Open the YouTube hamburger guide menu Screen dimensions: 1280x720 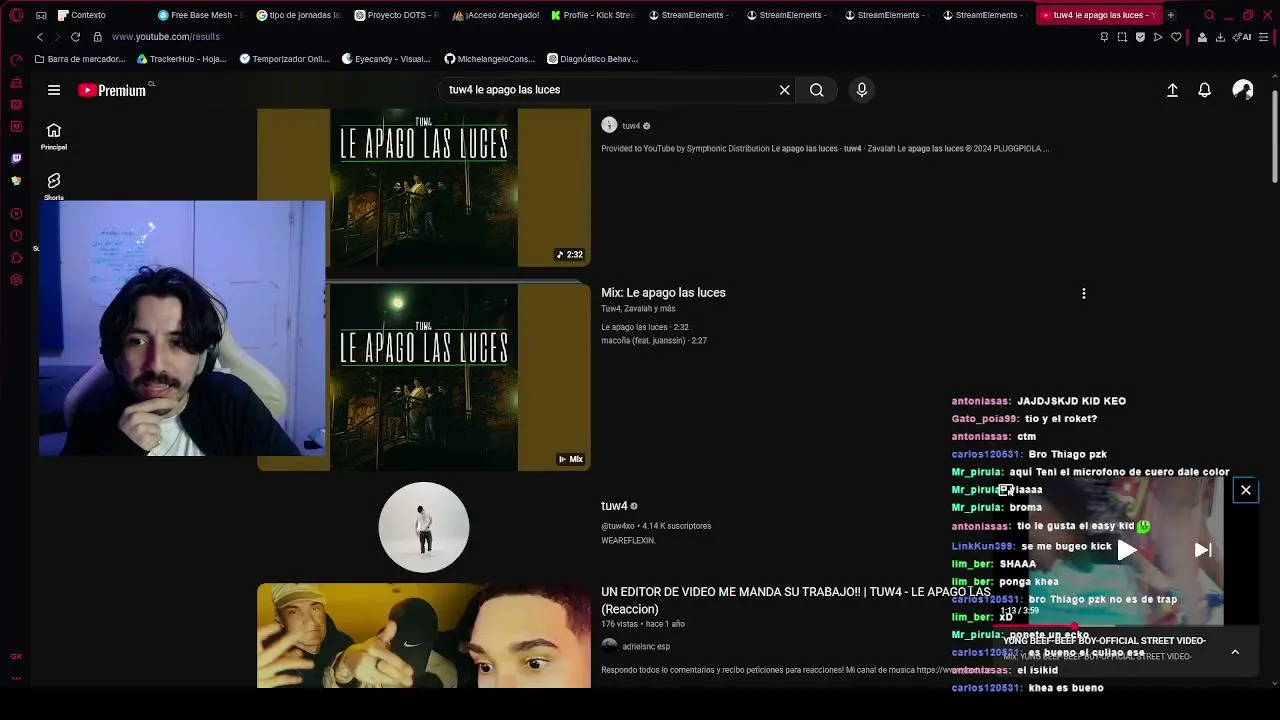(54, 90)
